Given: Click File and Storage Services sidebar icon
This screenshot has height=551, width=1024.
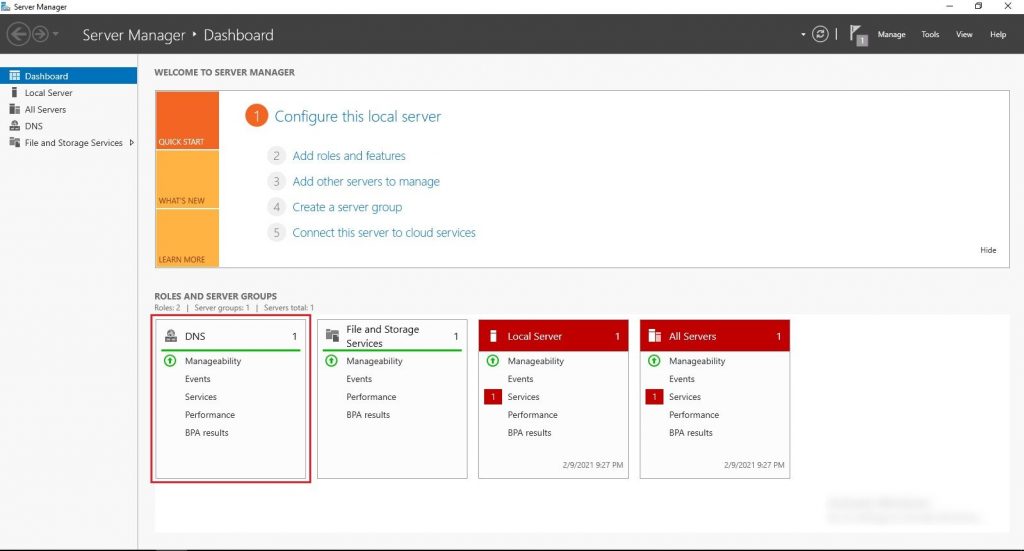Looking at the screenshot, I should click(x=14, y=142).
